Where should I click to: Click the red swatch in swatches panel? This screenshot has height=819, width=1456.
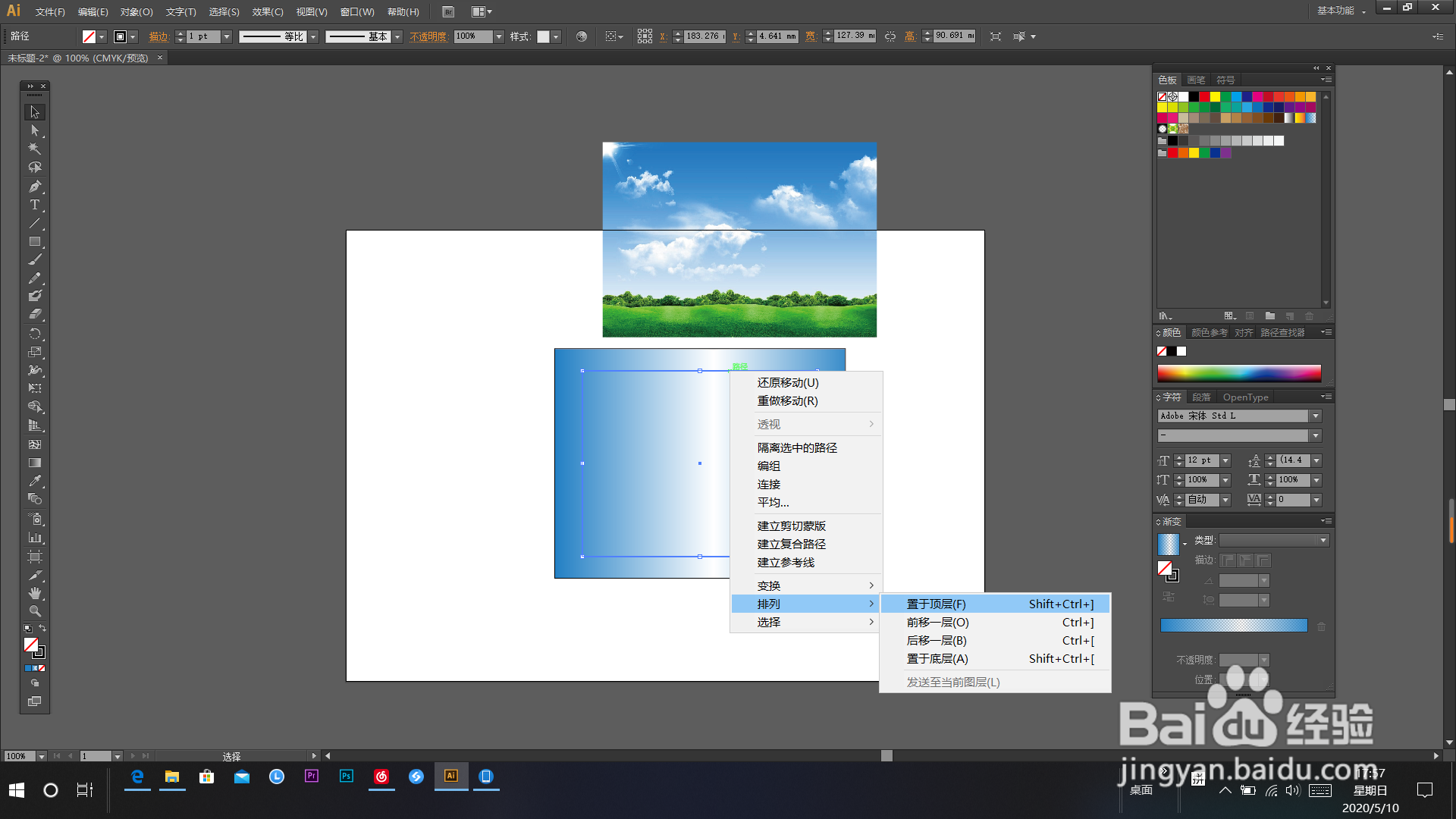[1204, 97]
